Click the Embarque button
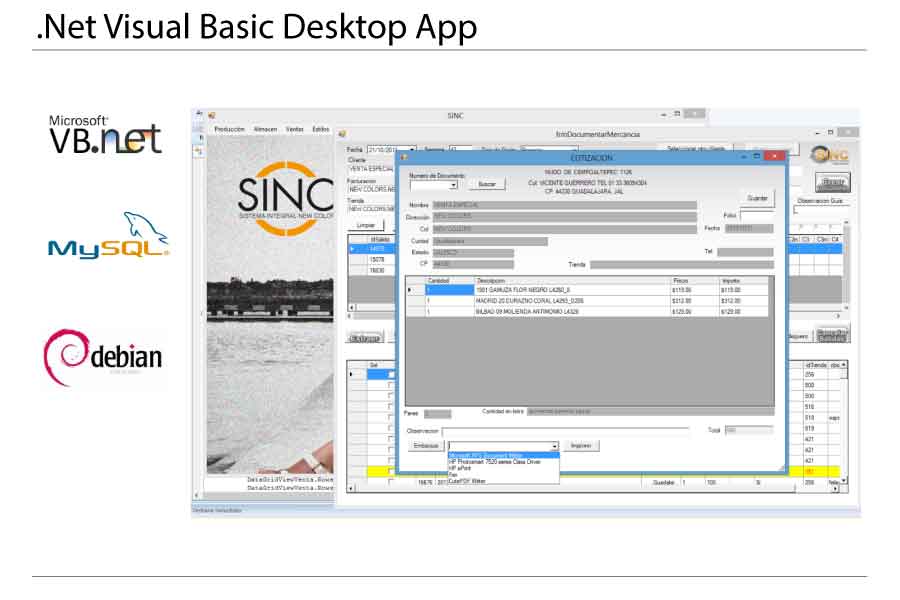Viewport: 900px width, 600px height. coord(426,445)
